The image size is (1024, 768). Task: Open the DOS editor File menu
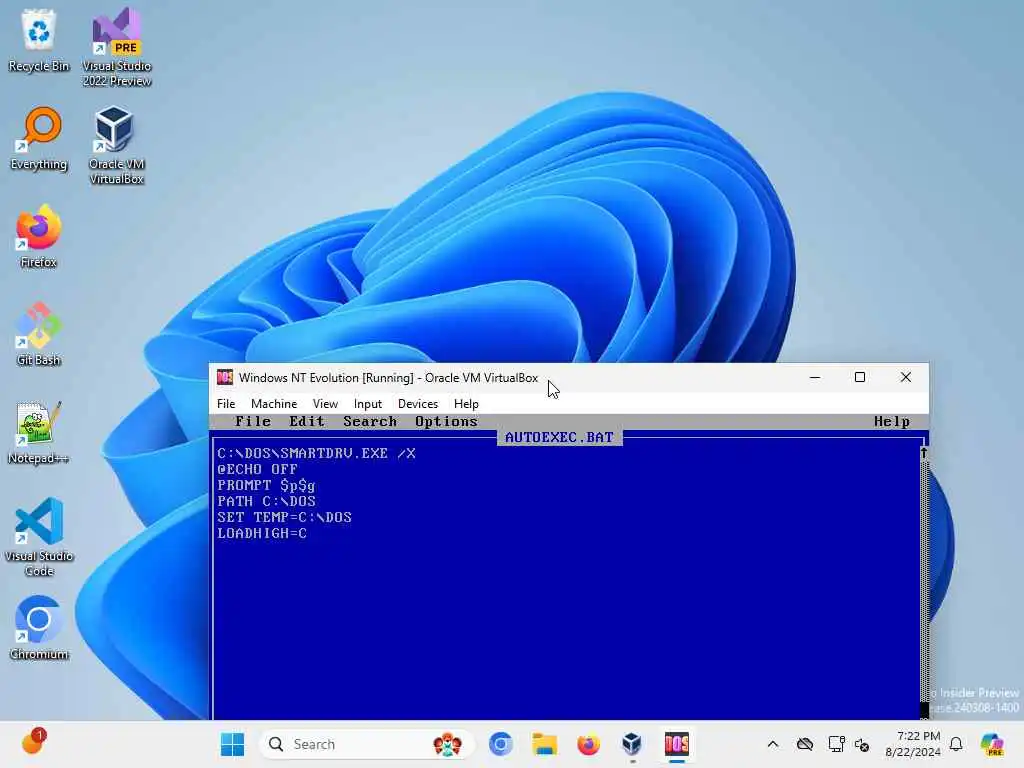pyautogui.click(x=253, y=421)
